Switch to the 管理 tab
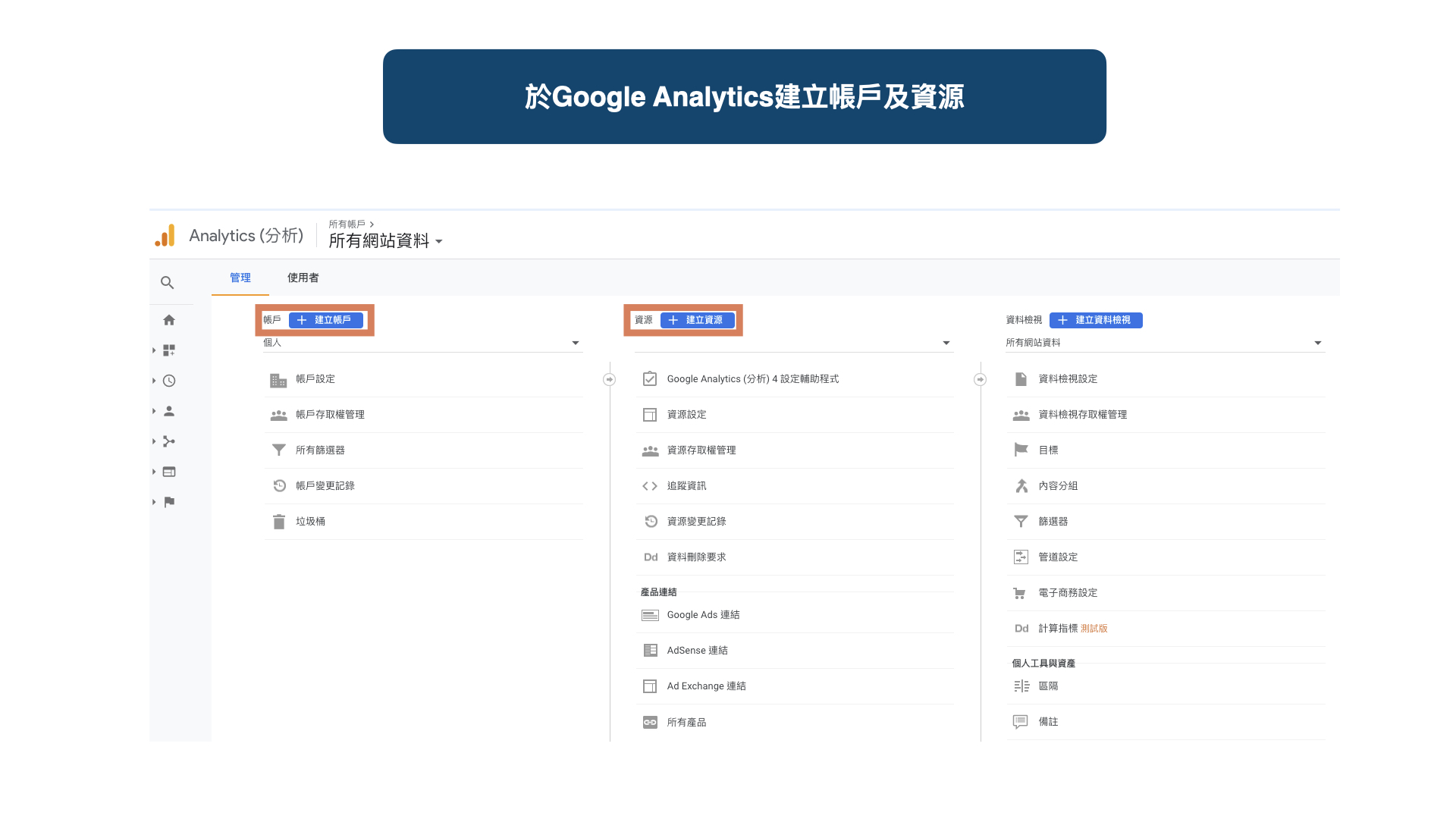This screenshot has width=1456, height=819. pyautogui.click(x=240, y=278)
